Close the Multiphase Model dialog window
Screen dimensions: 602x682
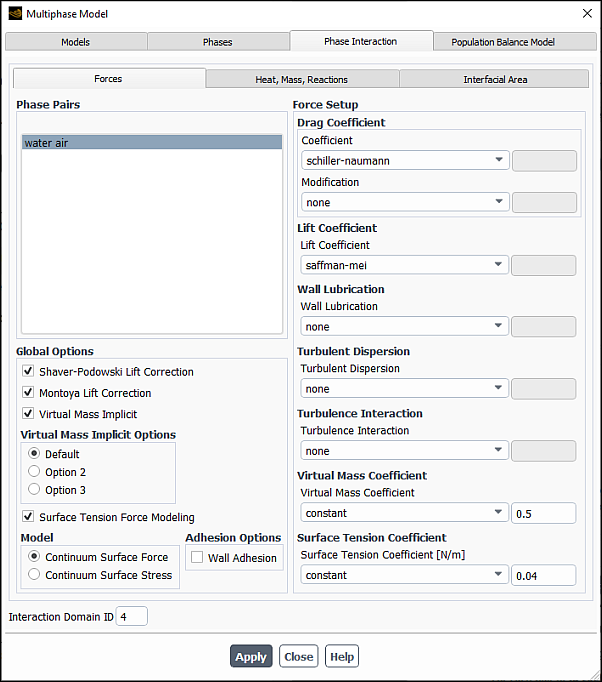(x=586, y=14)
